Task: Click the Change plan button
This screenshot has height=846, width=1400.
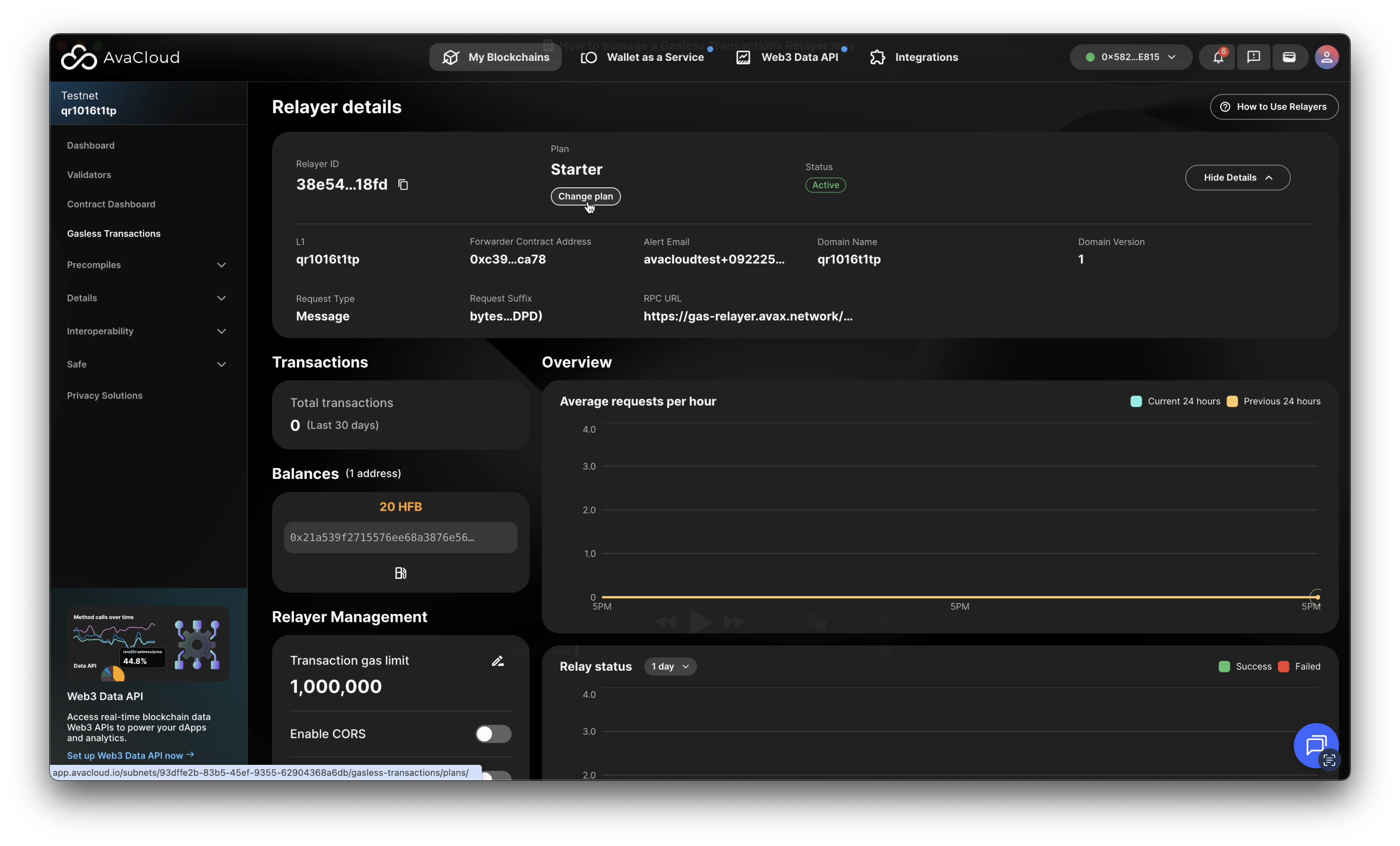Action: click(x=585, y=196)
